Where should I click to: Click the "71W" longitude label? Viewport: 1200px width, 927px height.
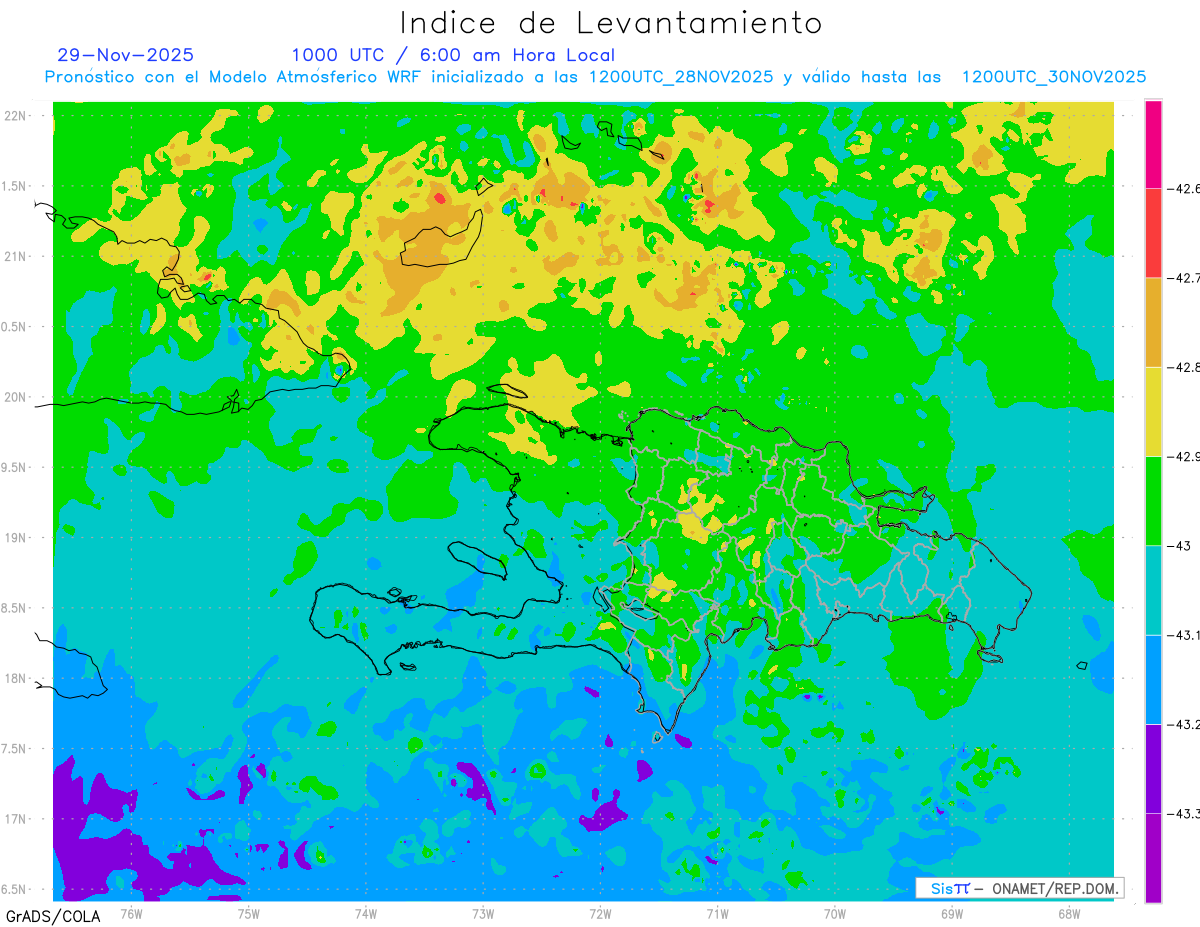pyautogui.click(x=717, y=914)
